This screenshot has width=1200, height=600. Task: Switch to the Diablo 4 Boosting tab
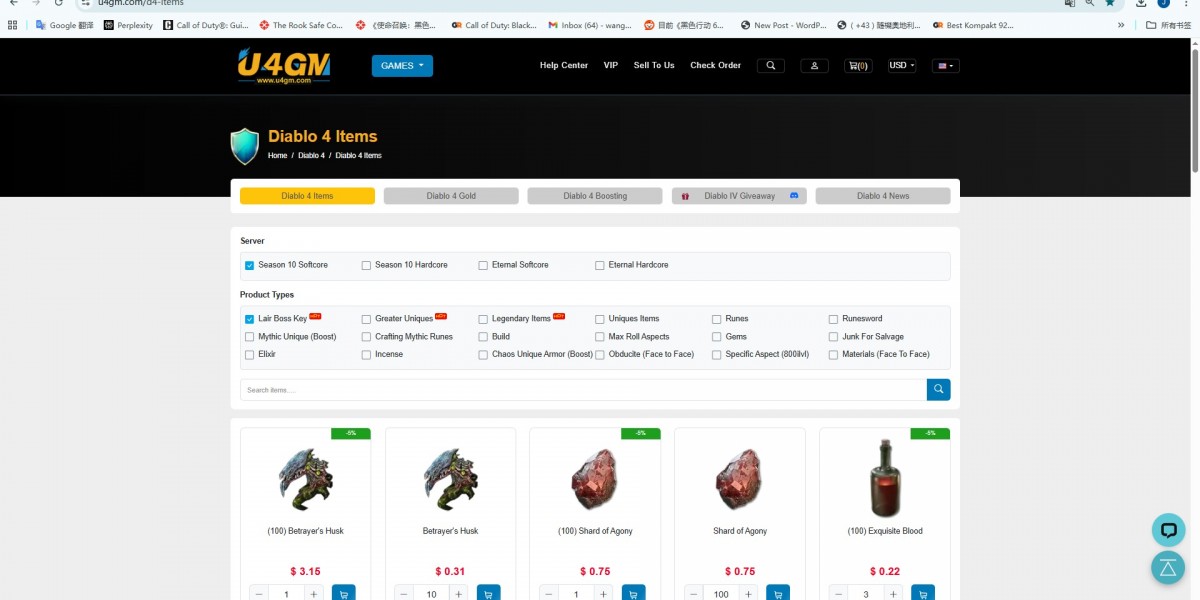coord(595,196)
